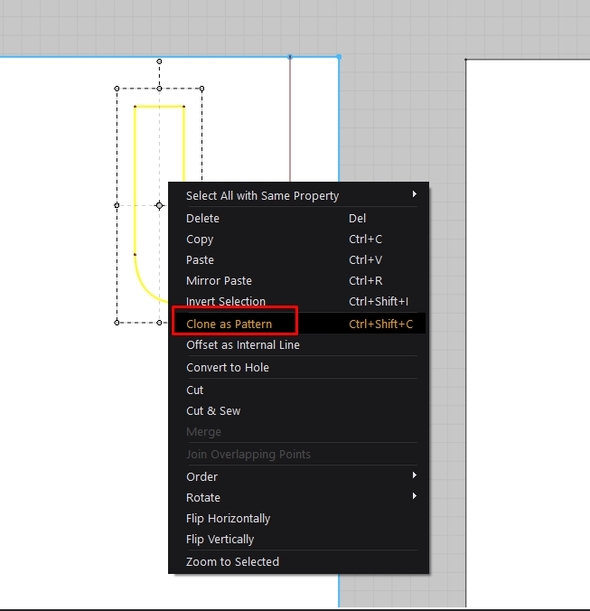
Task: Select Cut & Sew option
Action: coord(299,411)
